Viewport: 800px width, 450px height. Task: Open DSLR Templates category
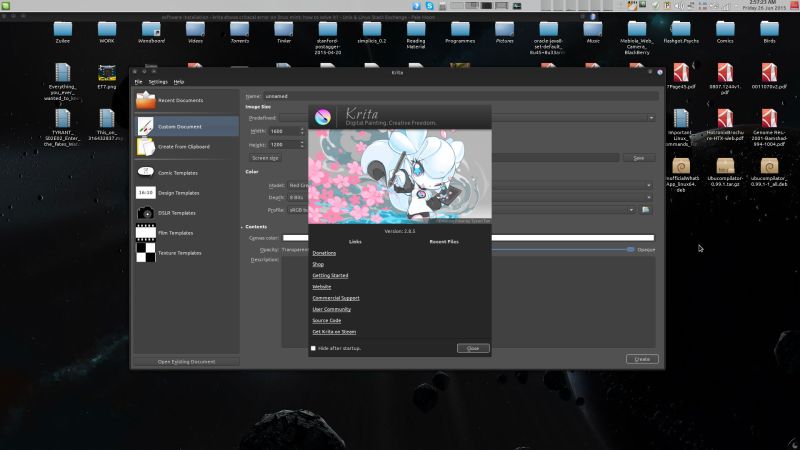pos(186,213)
